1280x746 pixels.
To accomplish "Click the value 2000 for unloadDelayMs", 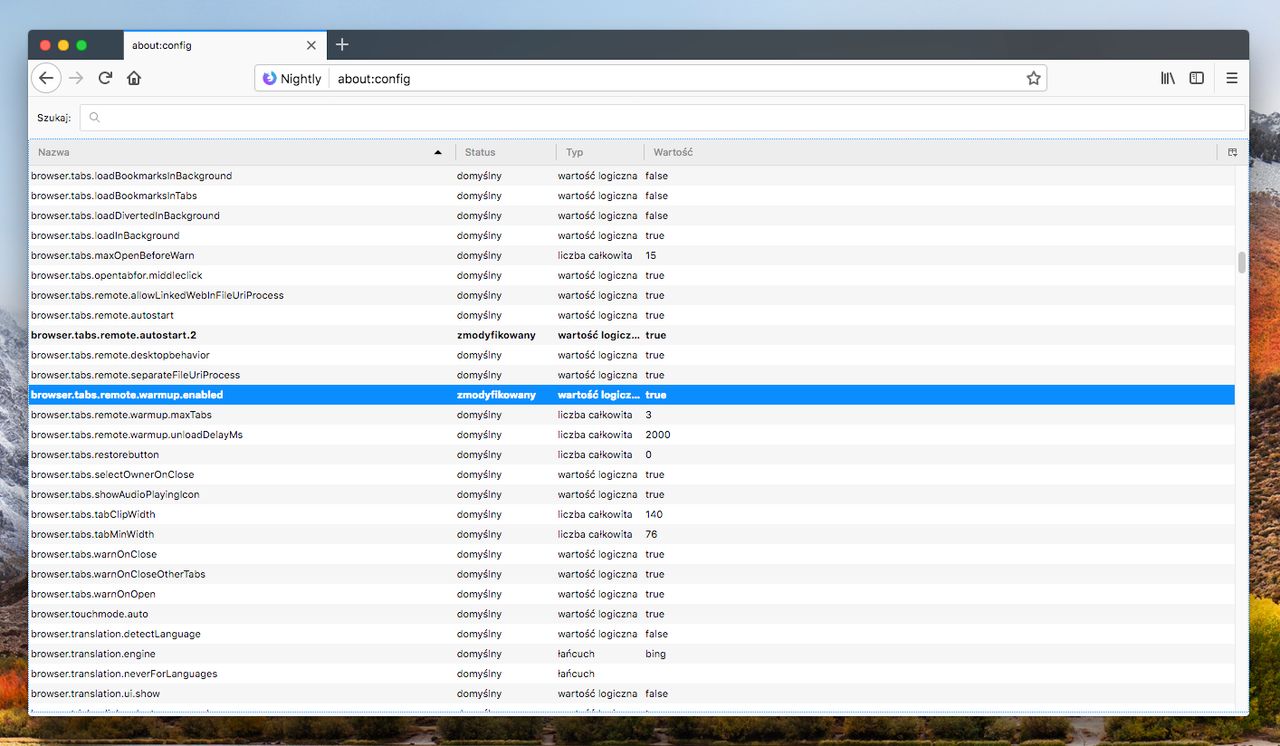I will (x=658, y=435).
